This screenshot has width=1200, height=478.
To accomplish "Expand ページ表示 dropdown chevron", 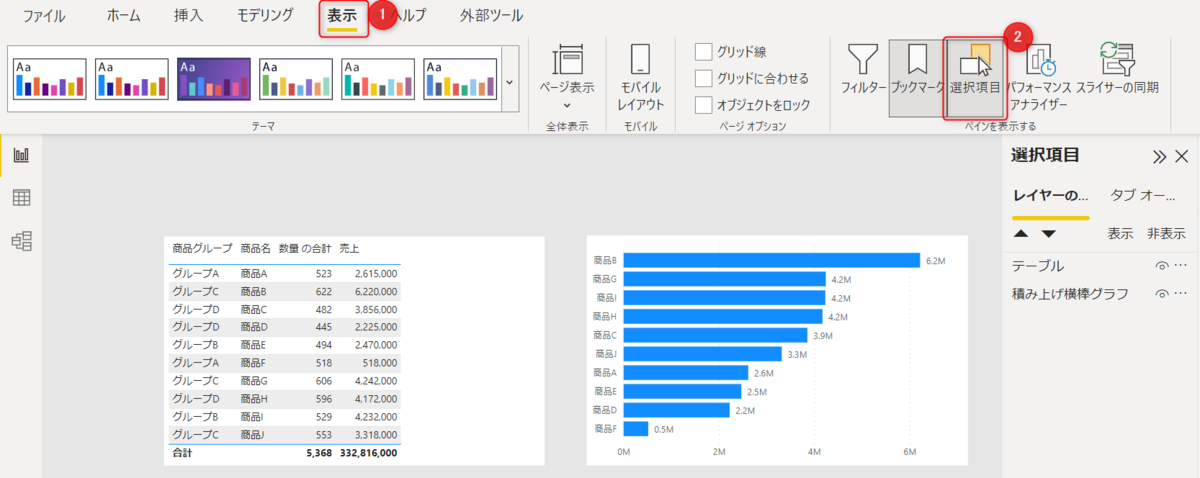I will [567, 105].
